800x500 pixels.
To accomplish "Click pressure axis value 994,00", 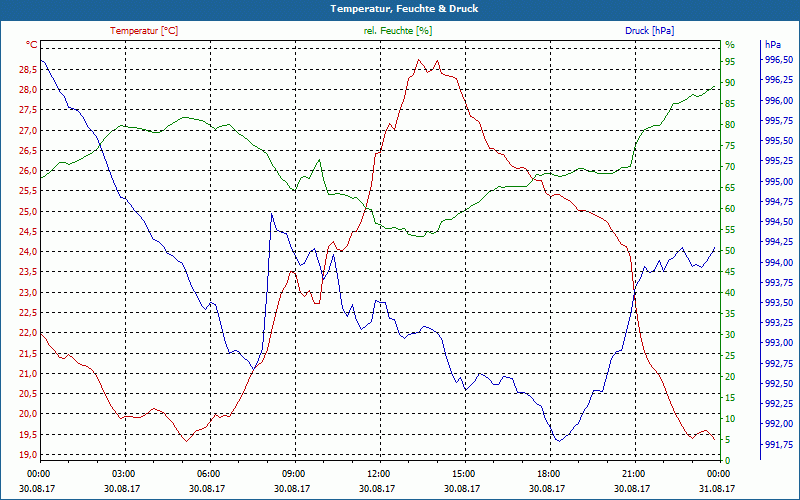I will click(x=779, y=263).
